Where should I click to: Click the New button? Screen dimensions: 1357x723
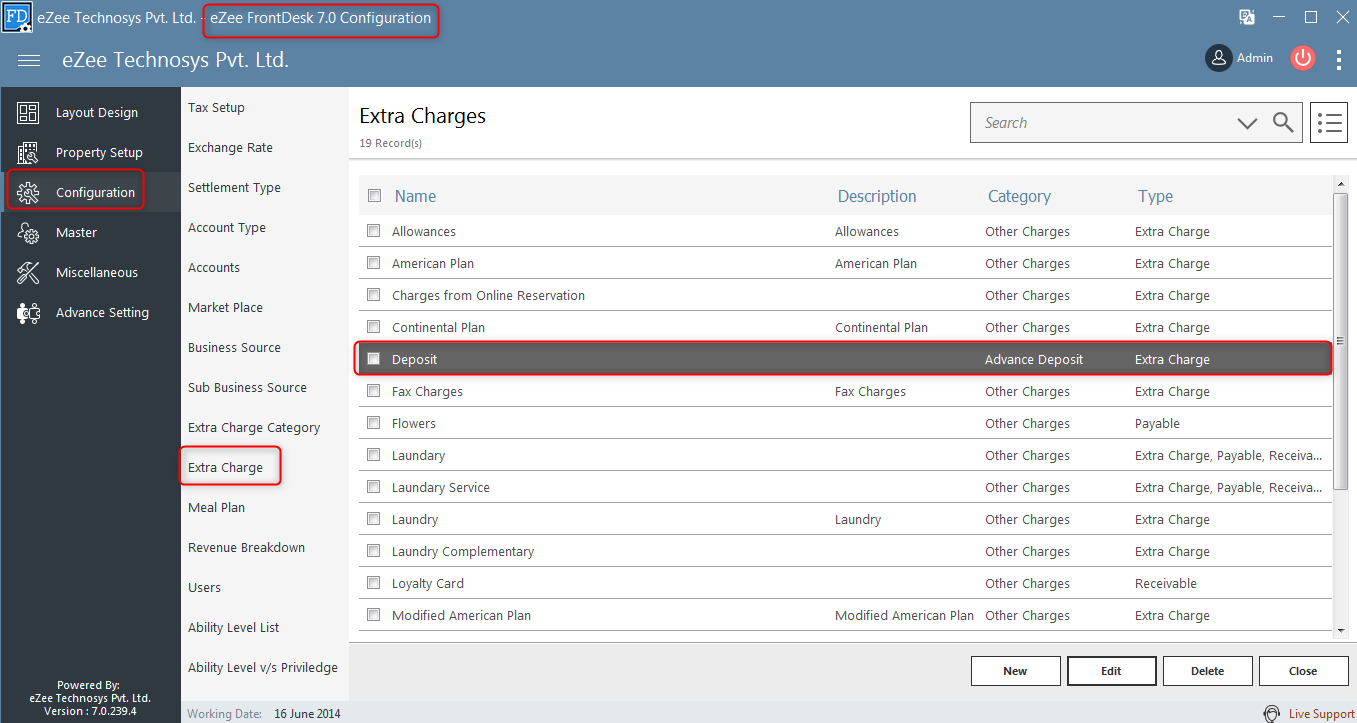click(x=1015, y=671)
